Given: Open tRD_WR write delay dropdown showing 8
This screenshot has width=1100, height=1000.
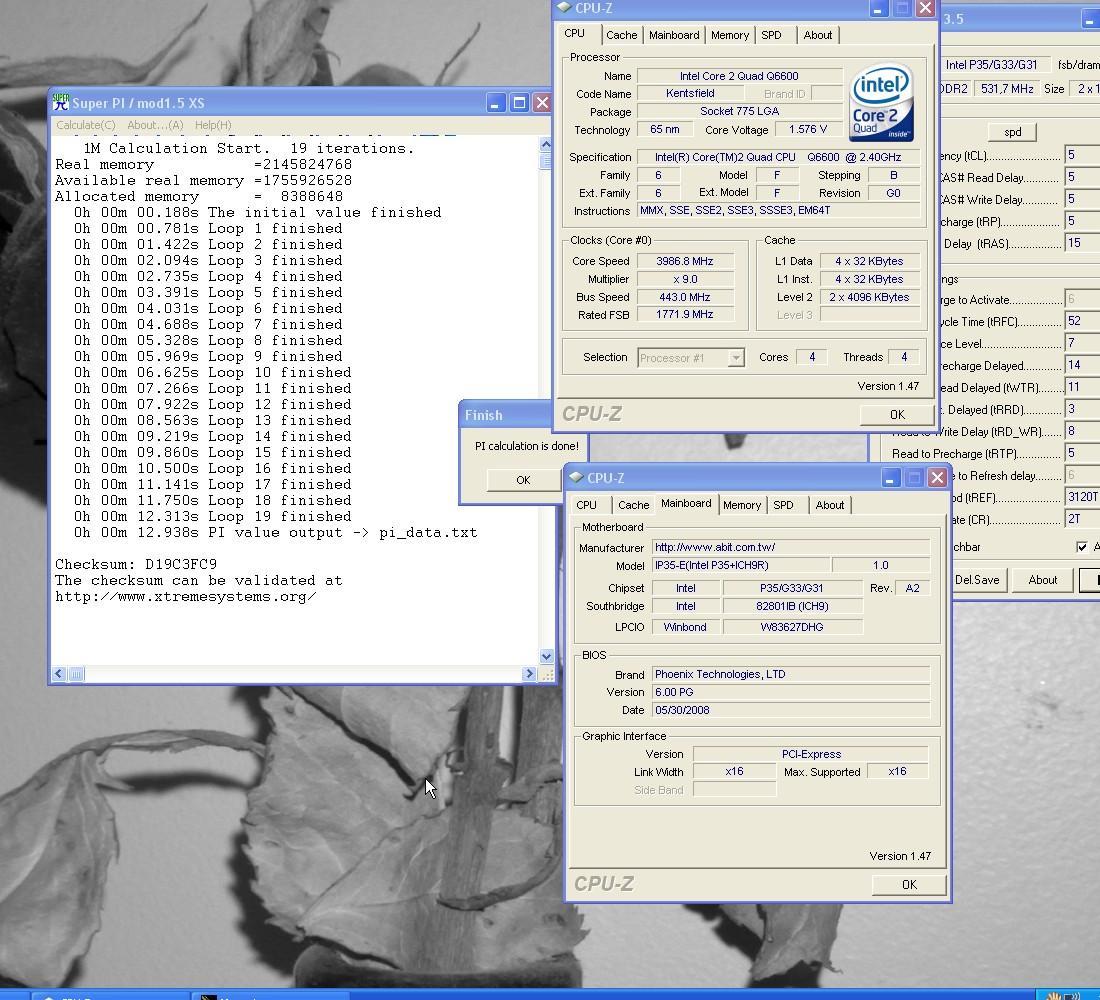Looking at the screenshot, I should (1082, 431).
